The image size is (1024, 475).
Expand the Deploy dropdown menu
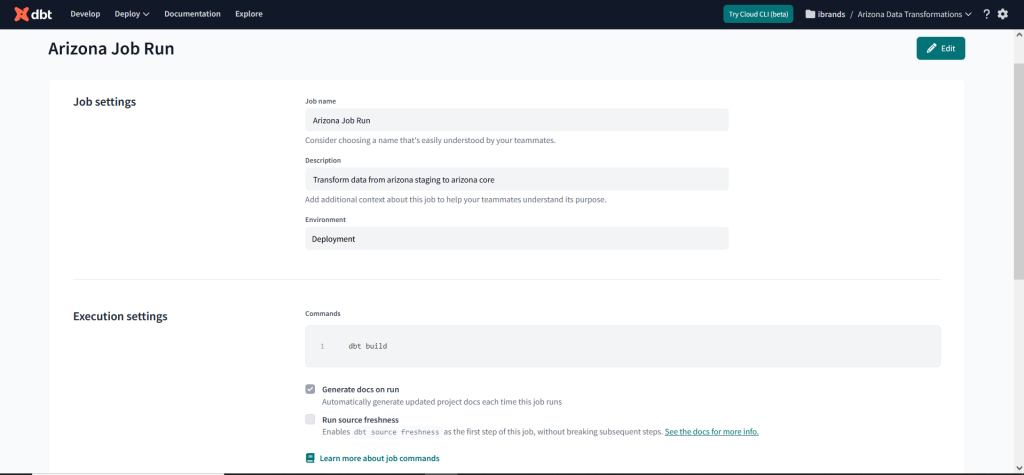tap(132, 14)
